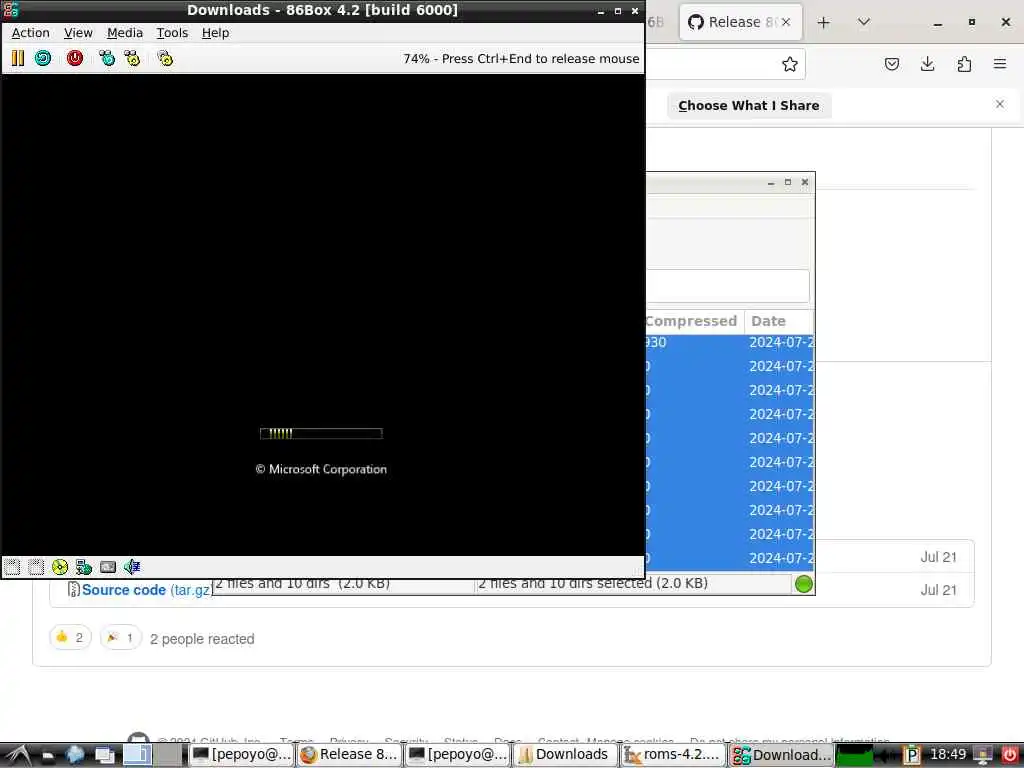Send Ctrl+Alt+Del via toolbar icon
This screenshot has height=768, width=1024.
(x=106, y=58)
